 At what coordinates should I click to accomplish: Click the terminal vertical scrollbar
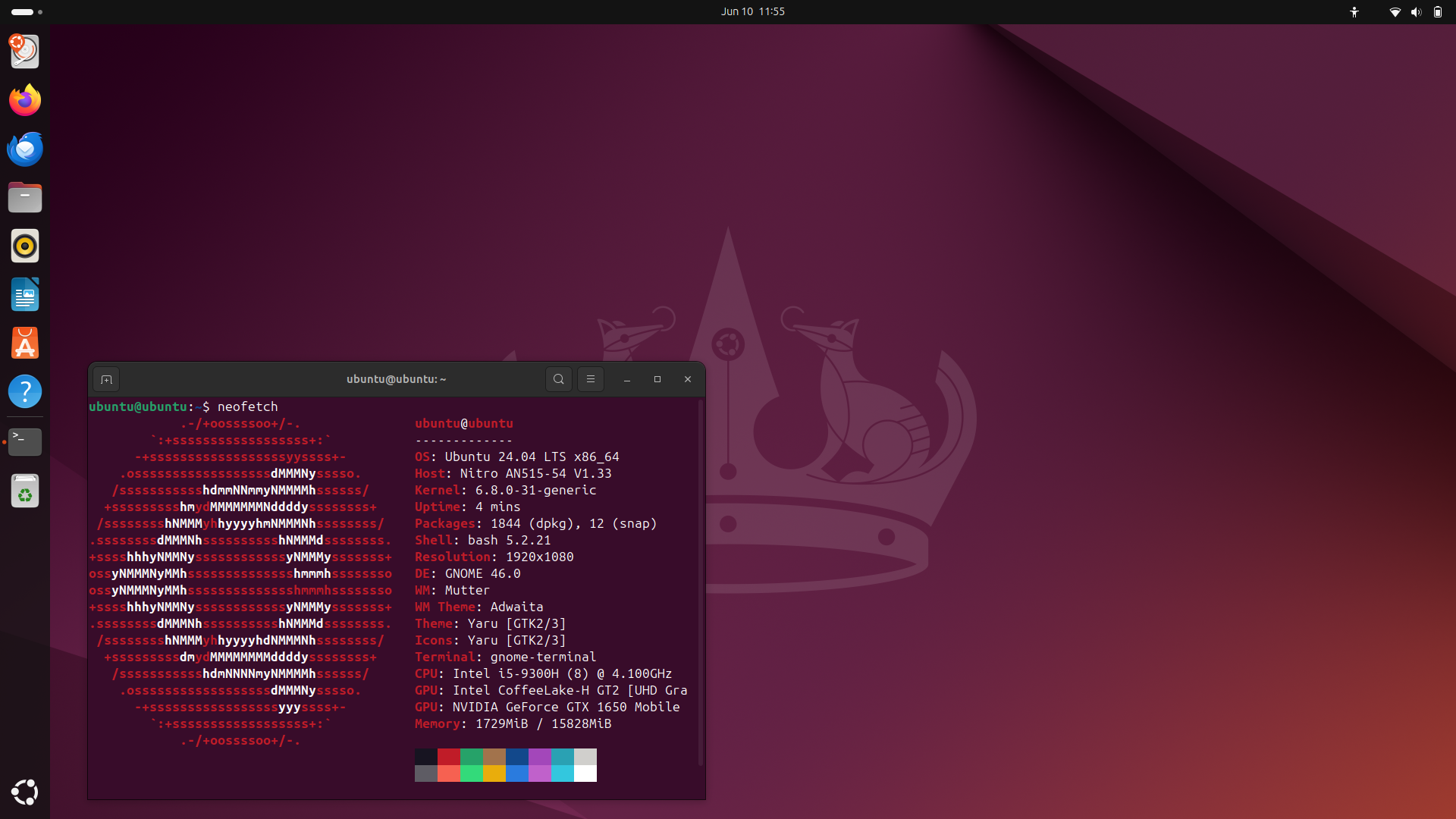tap(701, 582)
